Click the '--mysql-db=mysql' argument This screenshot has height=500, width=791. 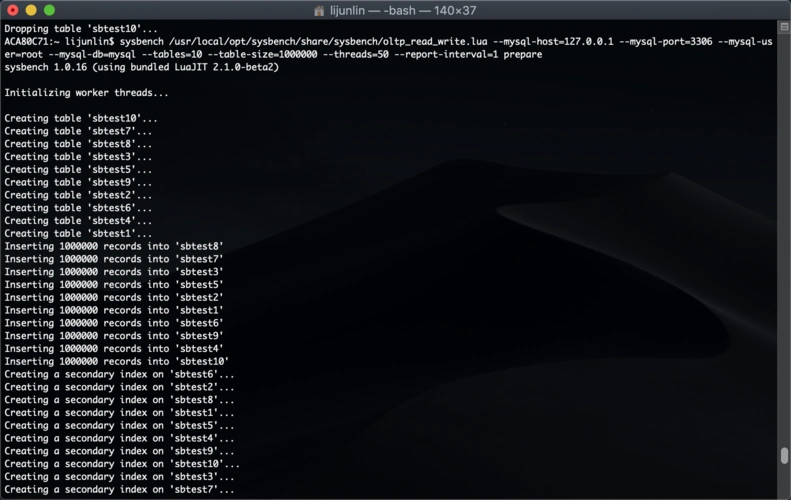point(92,54)
